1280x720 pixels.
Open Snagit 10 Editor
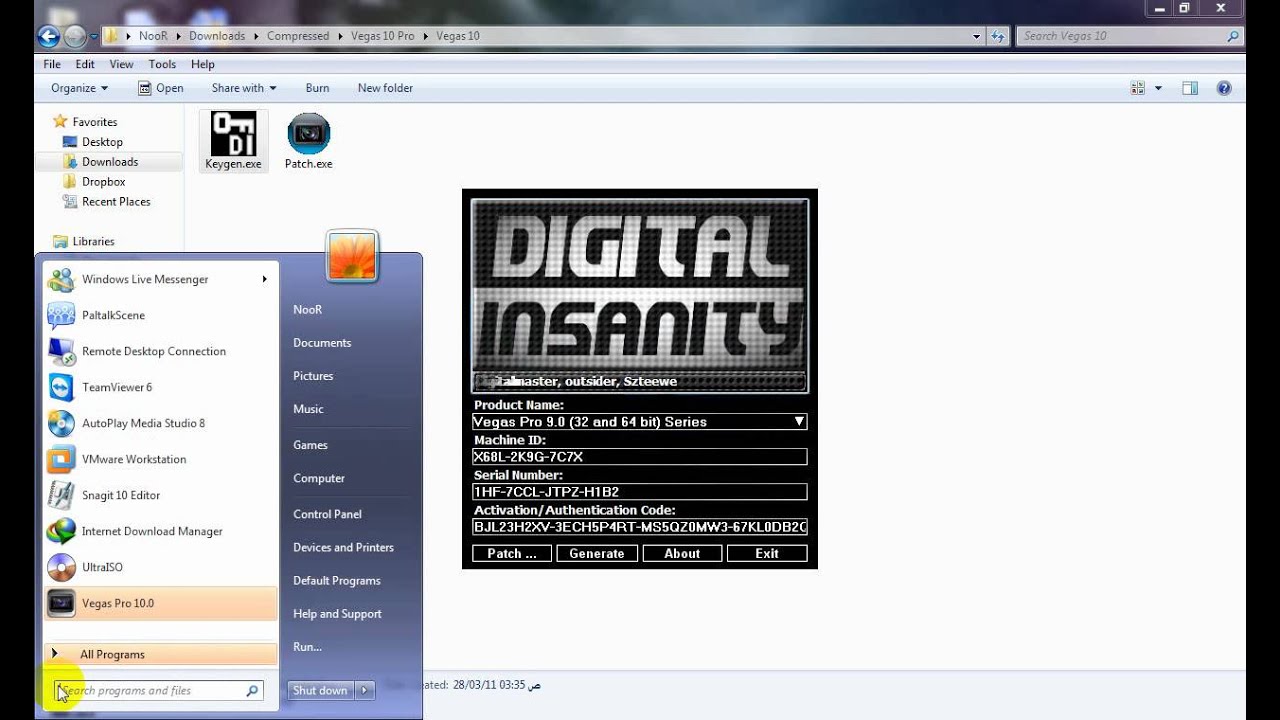pyautogui.click(x=158, y=495)
